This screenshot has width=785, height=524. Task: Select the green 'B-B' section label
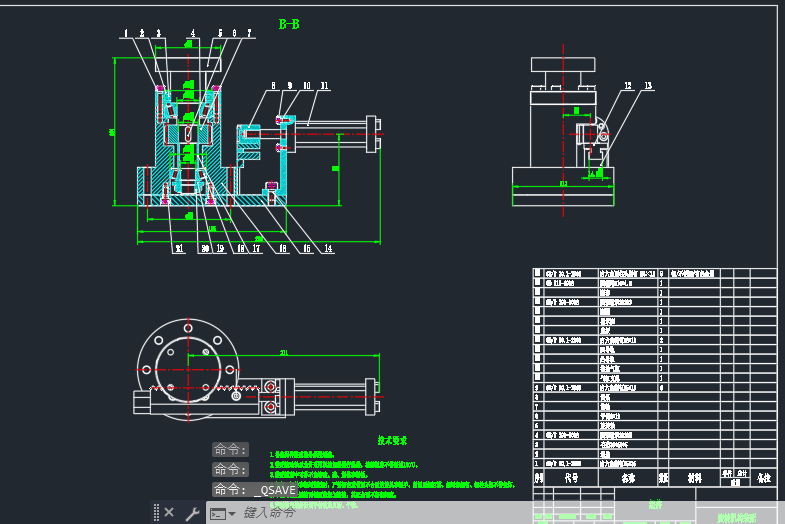click(x=289, y=24)
